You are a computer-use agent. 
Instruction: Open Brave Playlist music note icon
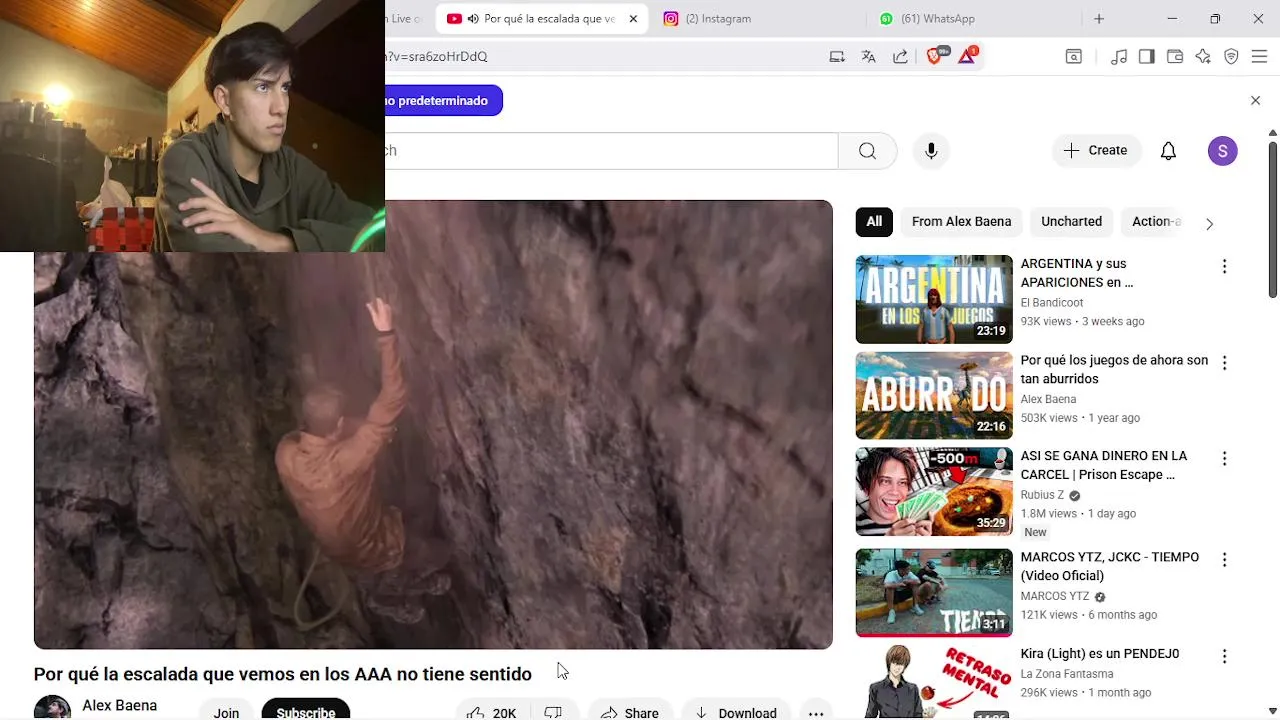coord(1119,57)
